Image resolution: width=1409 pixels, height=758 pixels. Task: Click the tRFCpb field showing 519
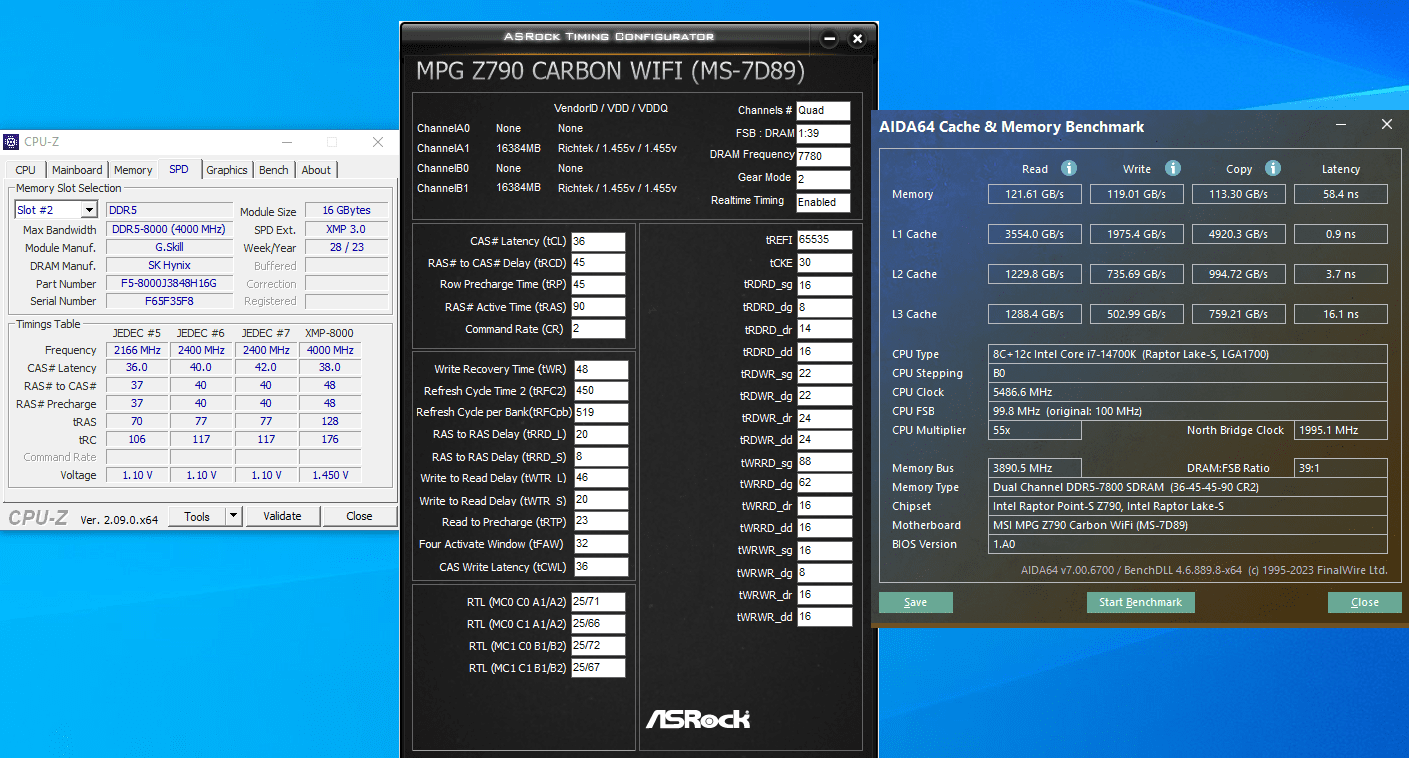point(601,412)
